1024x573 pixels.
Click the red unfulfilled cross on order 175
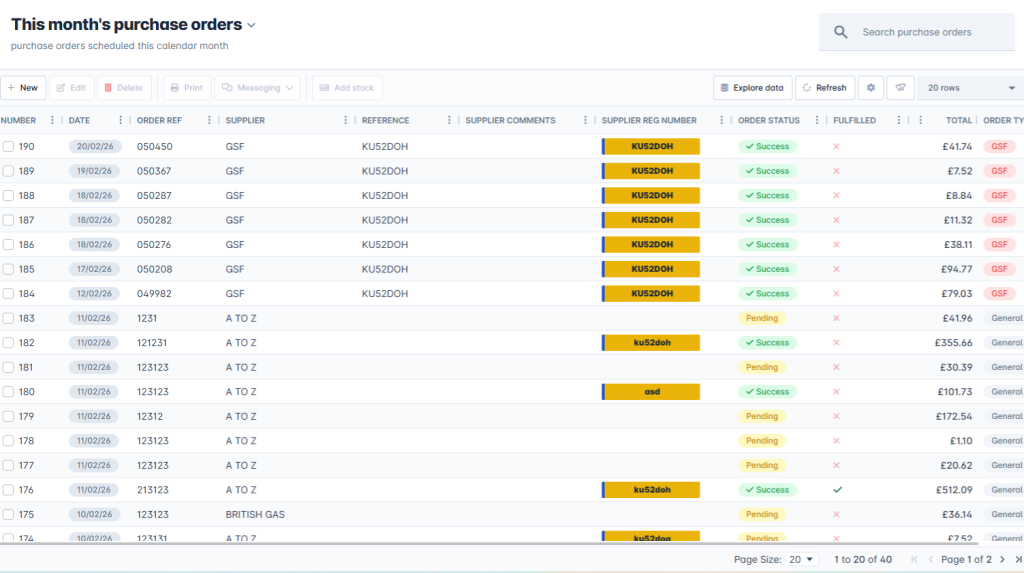(x=836, y=514)
